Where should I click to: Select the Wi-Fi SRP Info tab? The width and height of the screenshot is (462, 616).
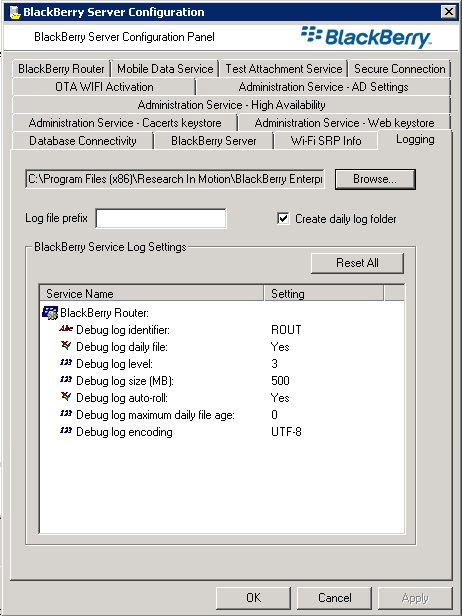(x=326, y=141)
